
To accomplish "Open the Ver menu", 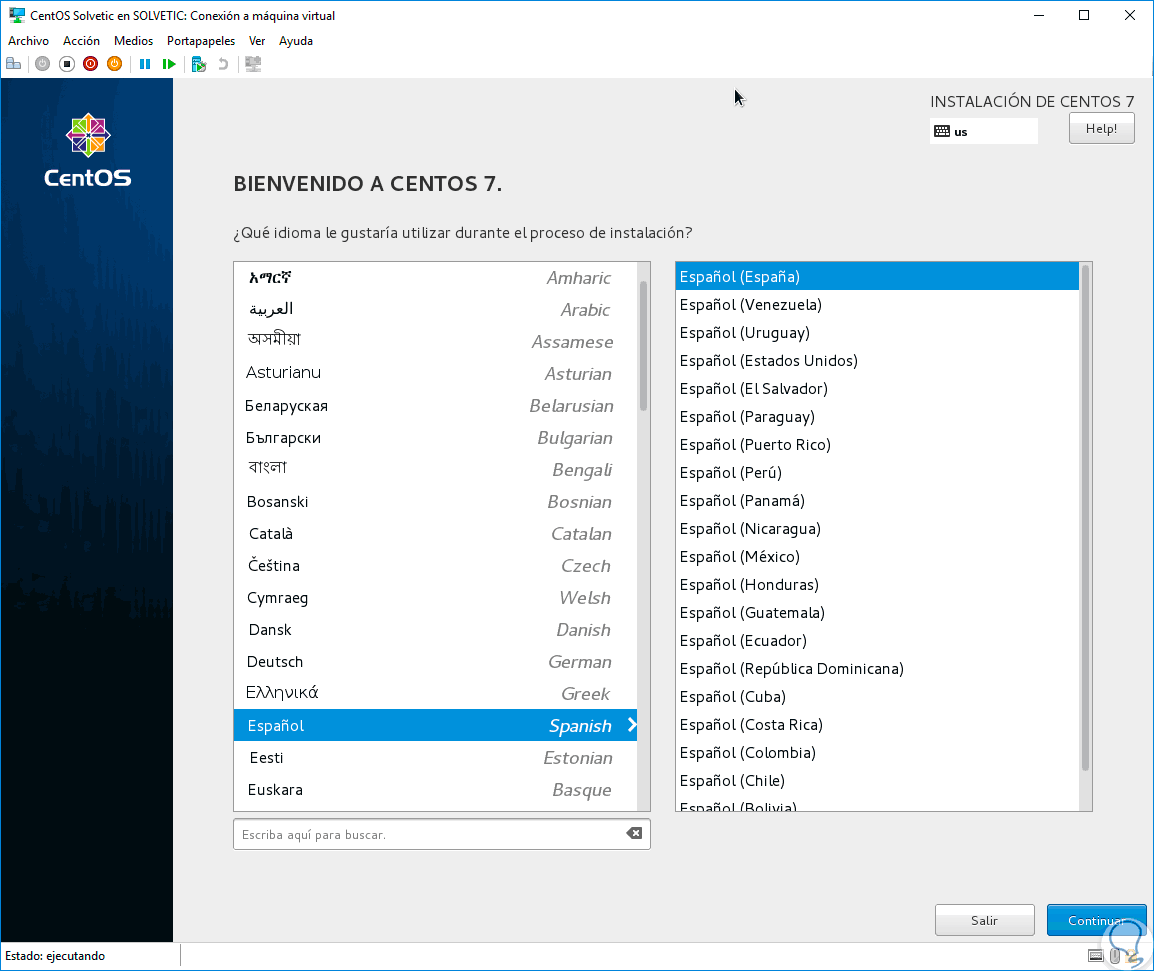I will click(x=257, y=41).
